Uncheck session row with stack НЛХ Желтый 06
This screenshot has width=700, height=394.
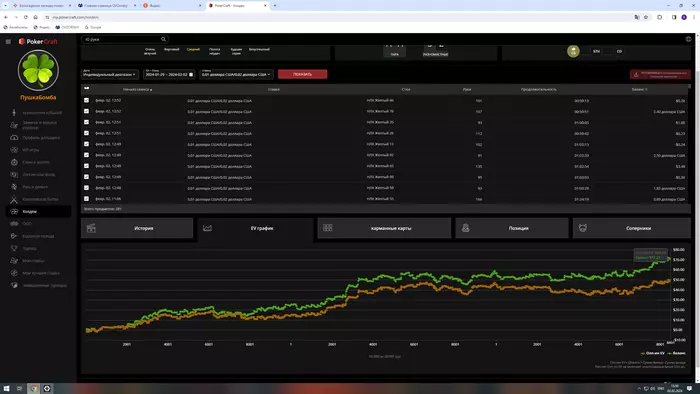pyautogui.click(x=87, y=100)
